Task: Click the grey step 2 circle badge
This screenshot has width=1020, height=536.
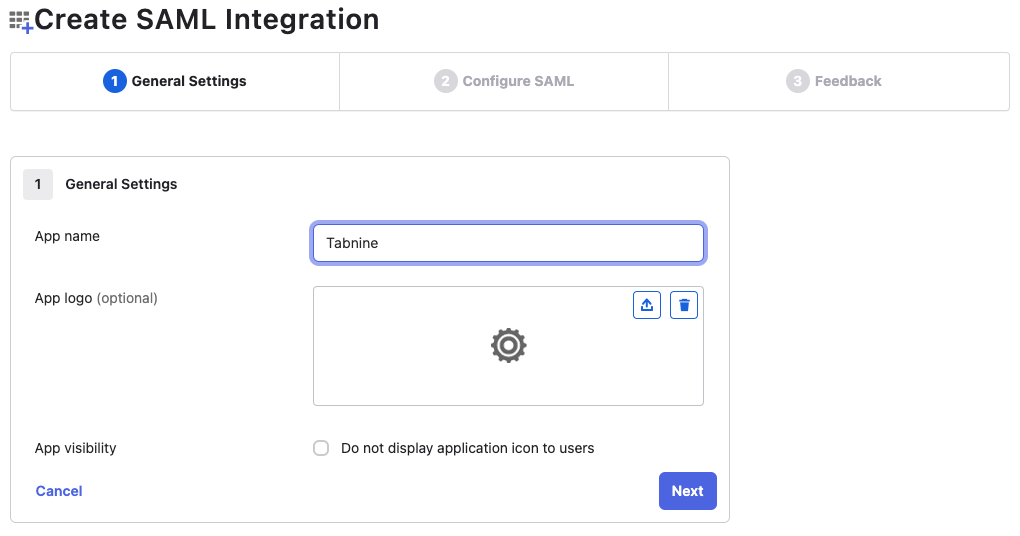Action: (445, 81)
